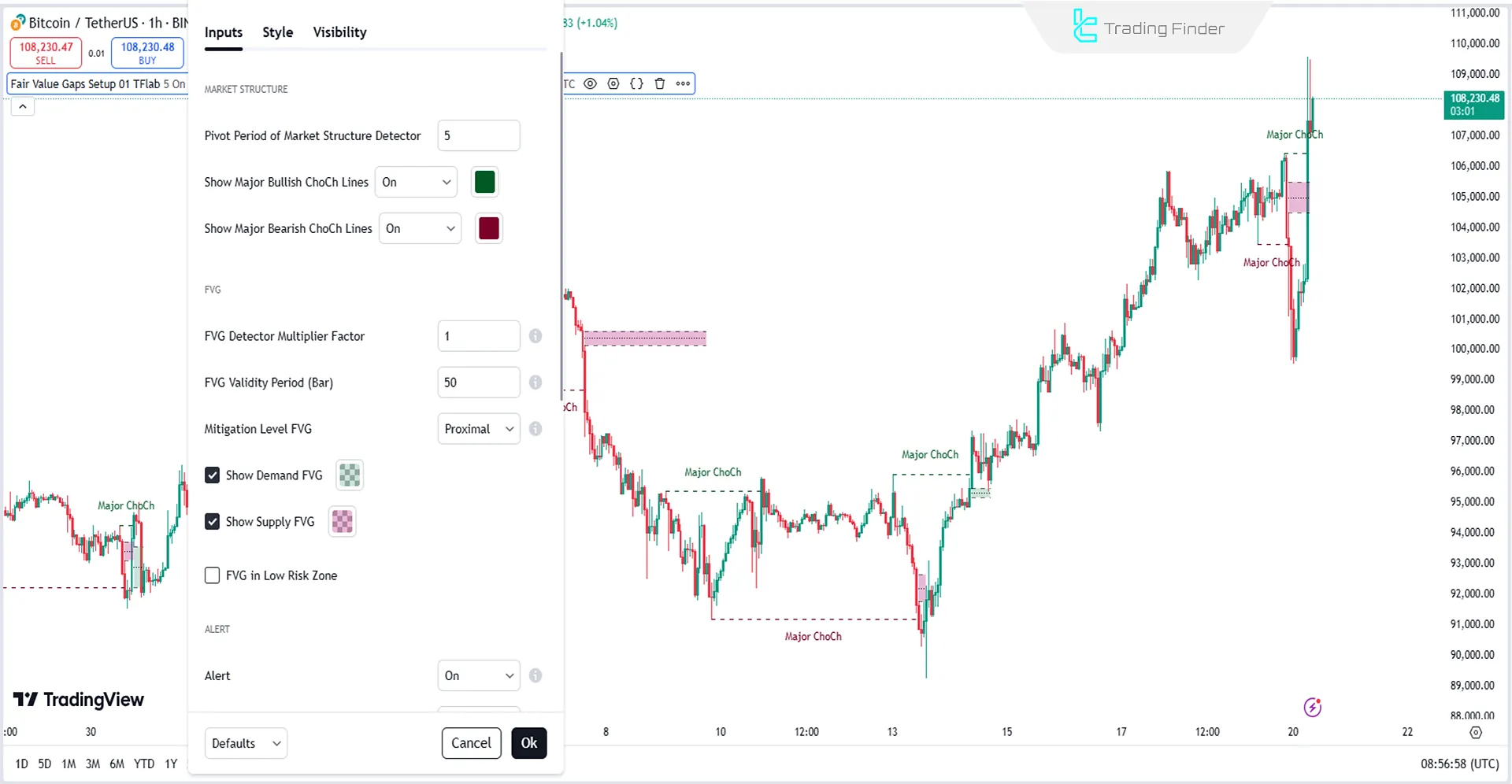Uncheck Show Supply FVG
This screenshot has width=1512, height=784.
pos(212,521)
